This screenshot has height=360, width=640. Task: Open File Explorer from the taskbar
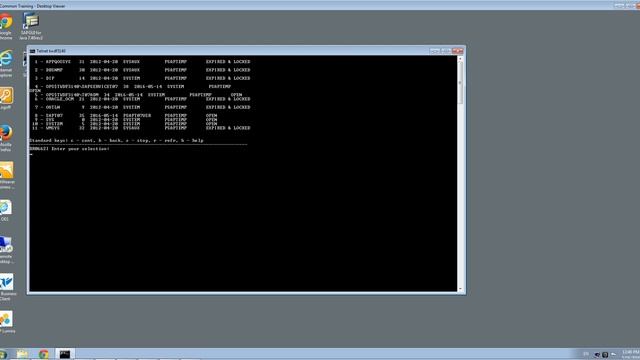coord(22,354)
